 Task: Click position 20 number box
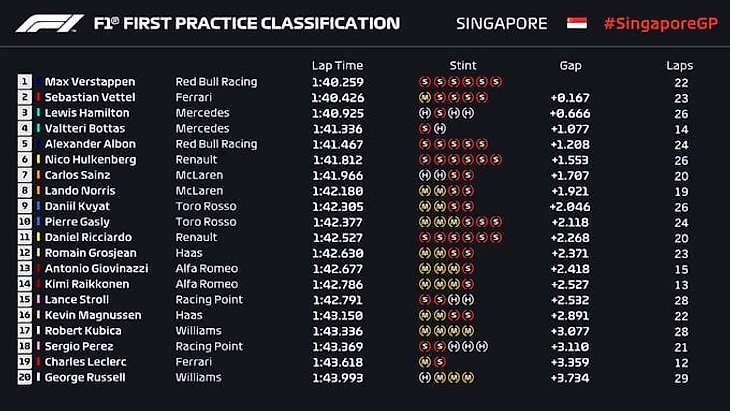25,377
